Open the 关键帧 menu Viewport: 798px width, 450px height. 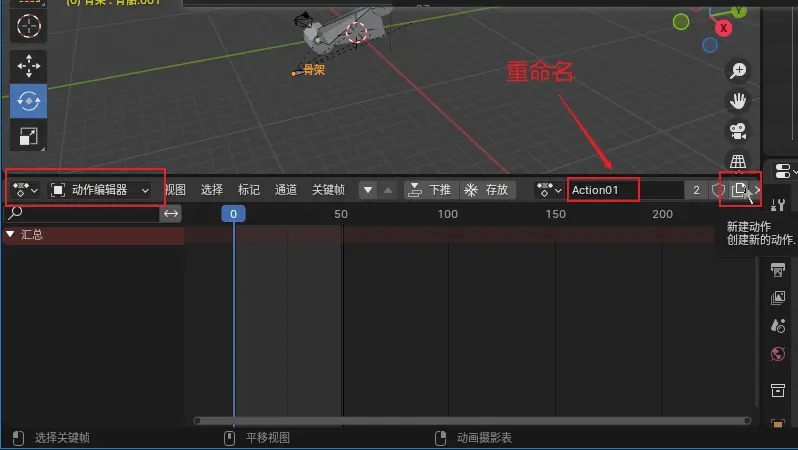(x=328, y=190)
